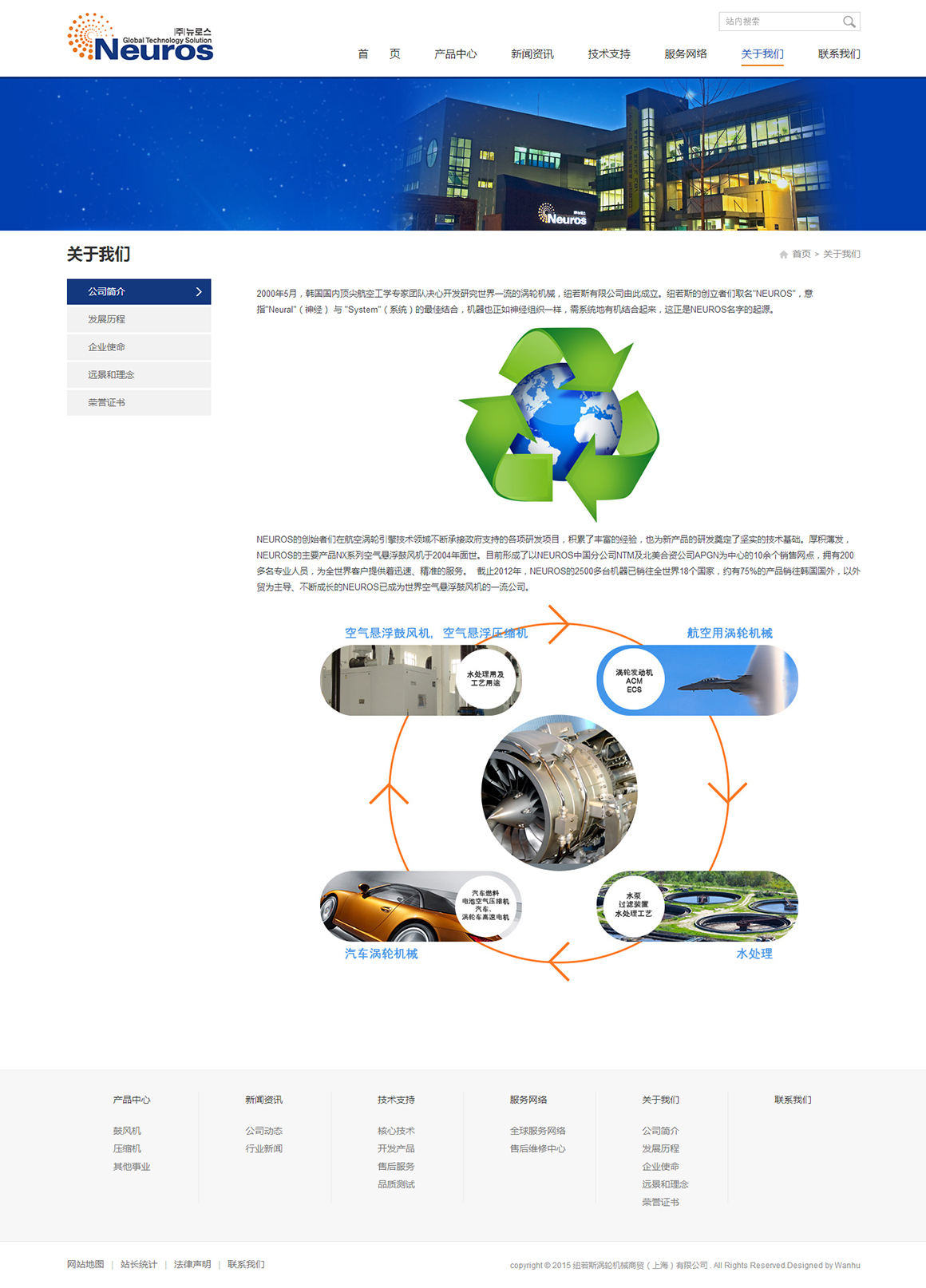Click the 汽车涡轮机械 caption

click(381, 954)
